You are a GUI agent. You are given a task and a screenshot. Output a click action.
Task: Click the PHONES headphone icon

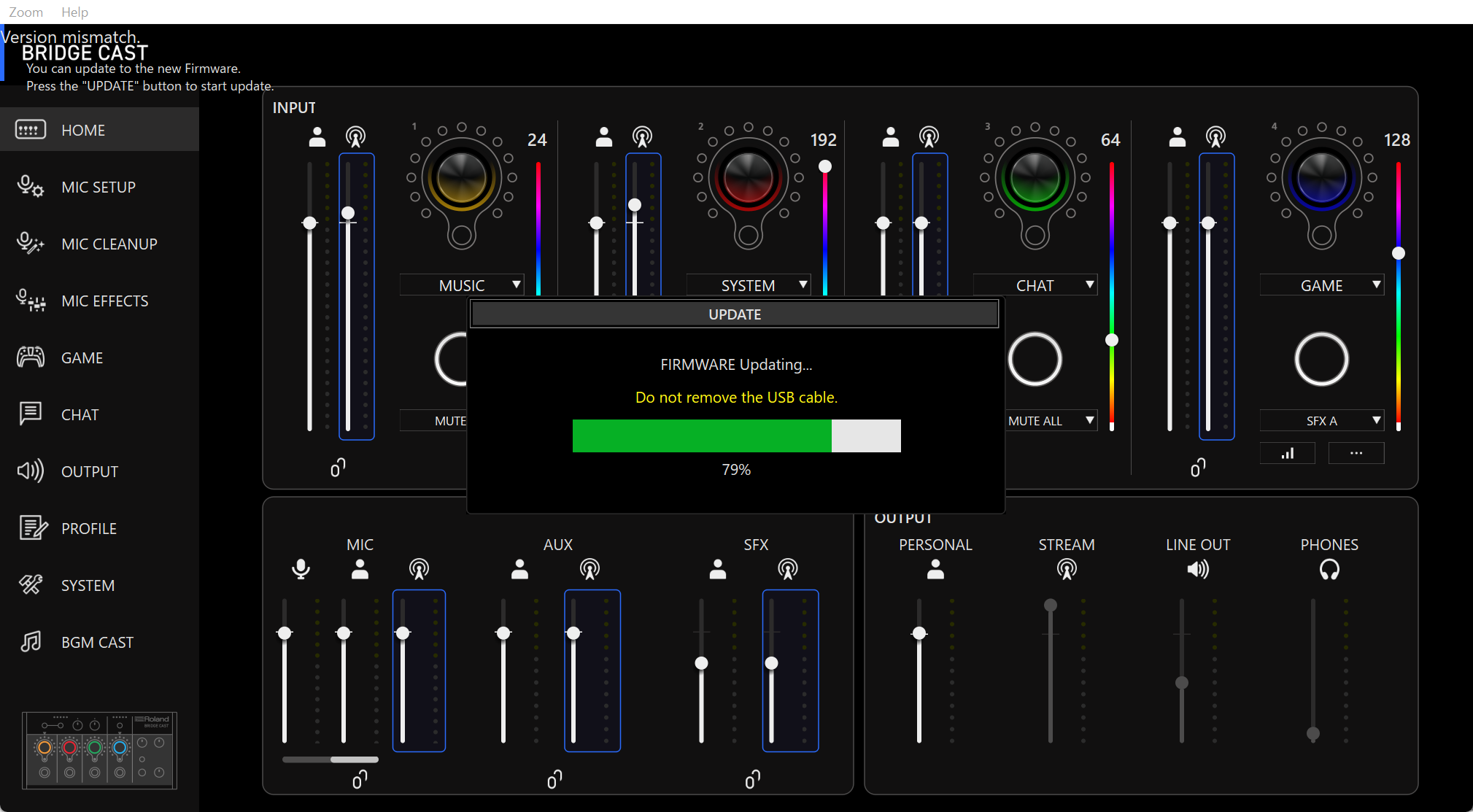pos(1329,569)
